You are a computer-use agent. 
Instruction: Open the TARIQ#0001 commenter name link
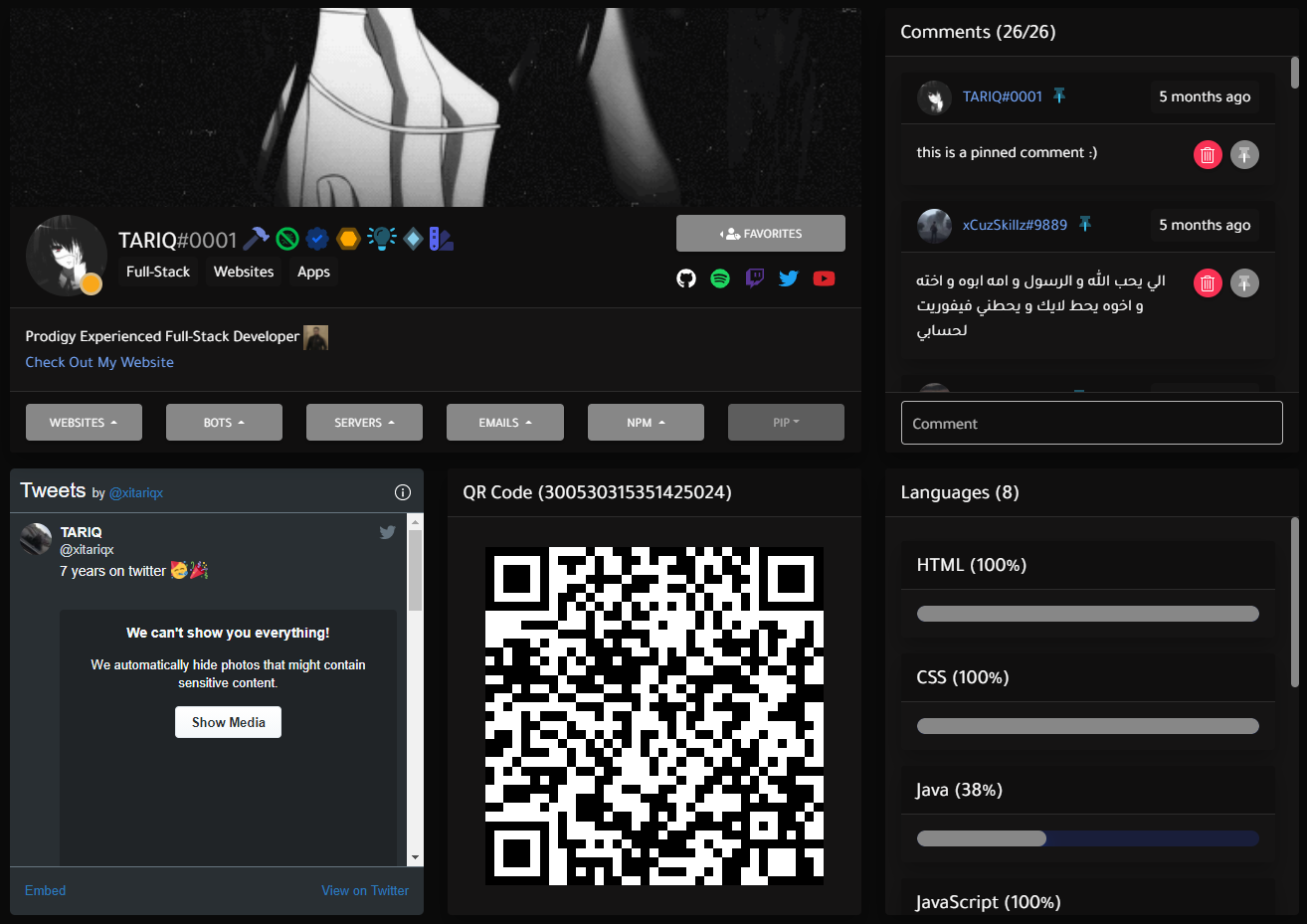tap(1002, 96)
